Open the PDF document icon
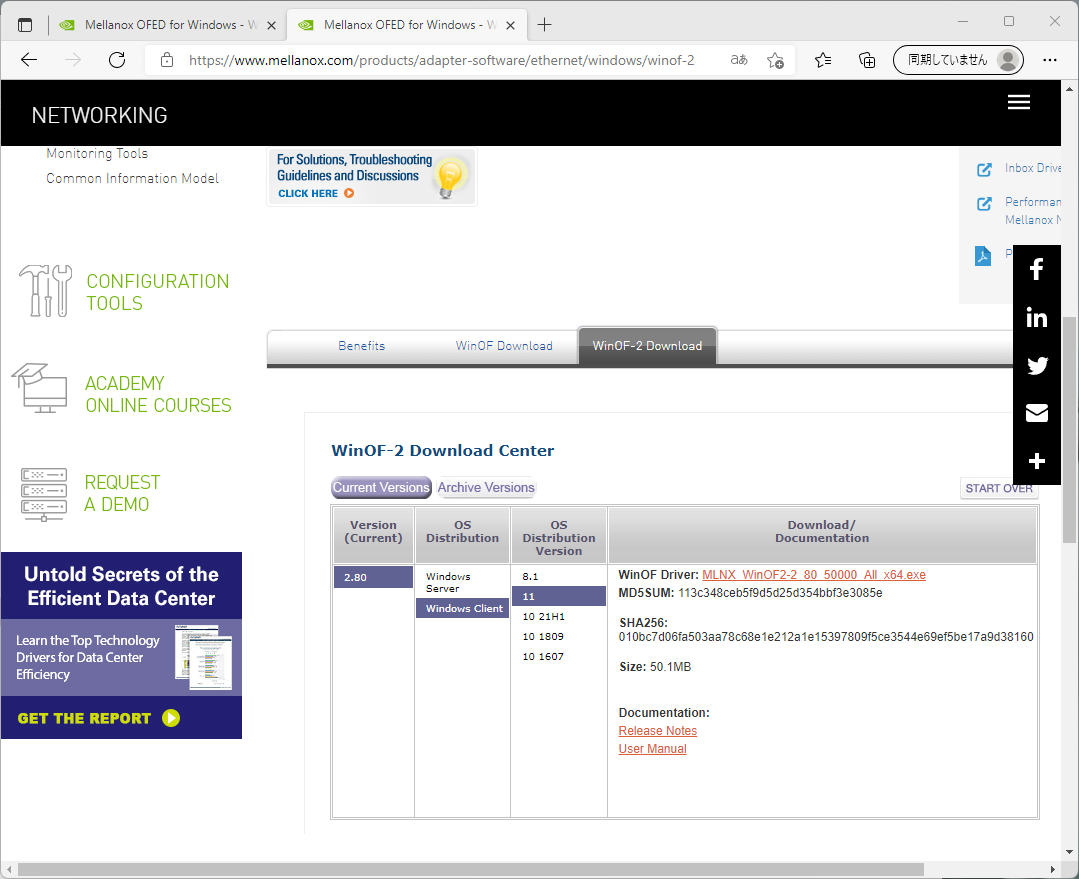This screenshot has height=879, width=1079. click(983, 256)
